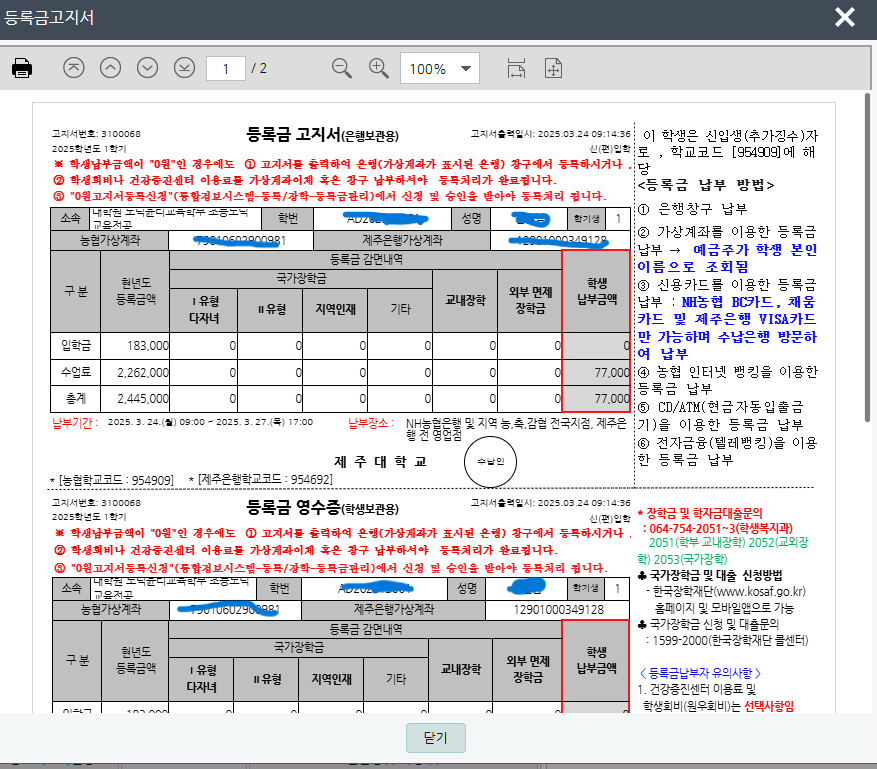This screenshot has width=877, height=769.
Task: Go to the previous page
Action: tap(109, 69)
